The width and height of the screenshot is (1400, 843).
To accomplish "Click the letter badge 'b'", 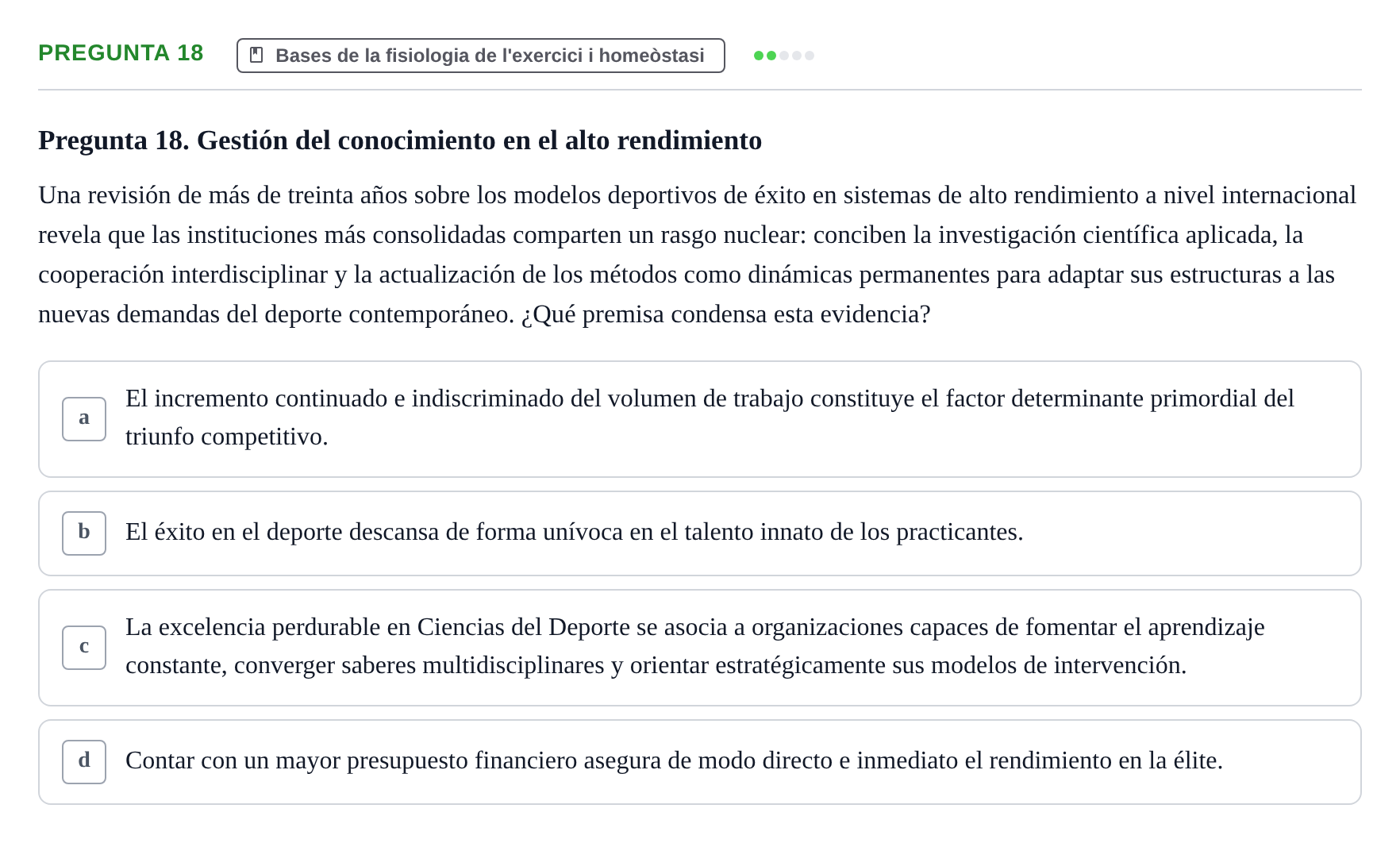I will coord(84,533).
